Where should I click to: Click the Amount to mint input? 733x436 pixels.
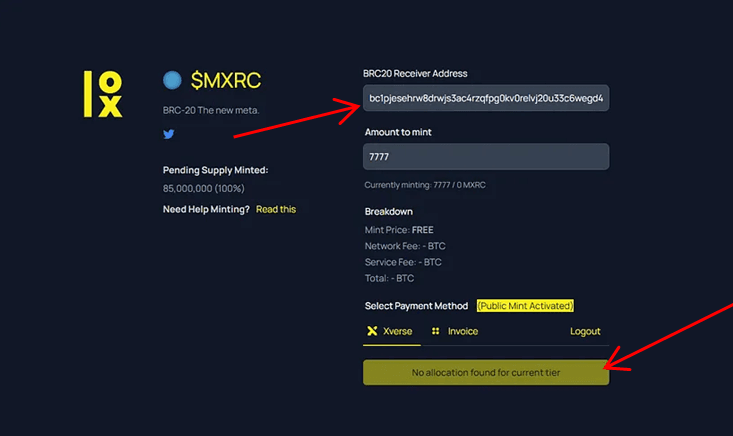(486, 157)
